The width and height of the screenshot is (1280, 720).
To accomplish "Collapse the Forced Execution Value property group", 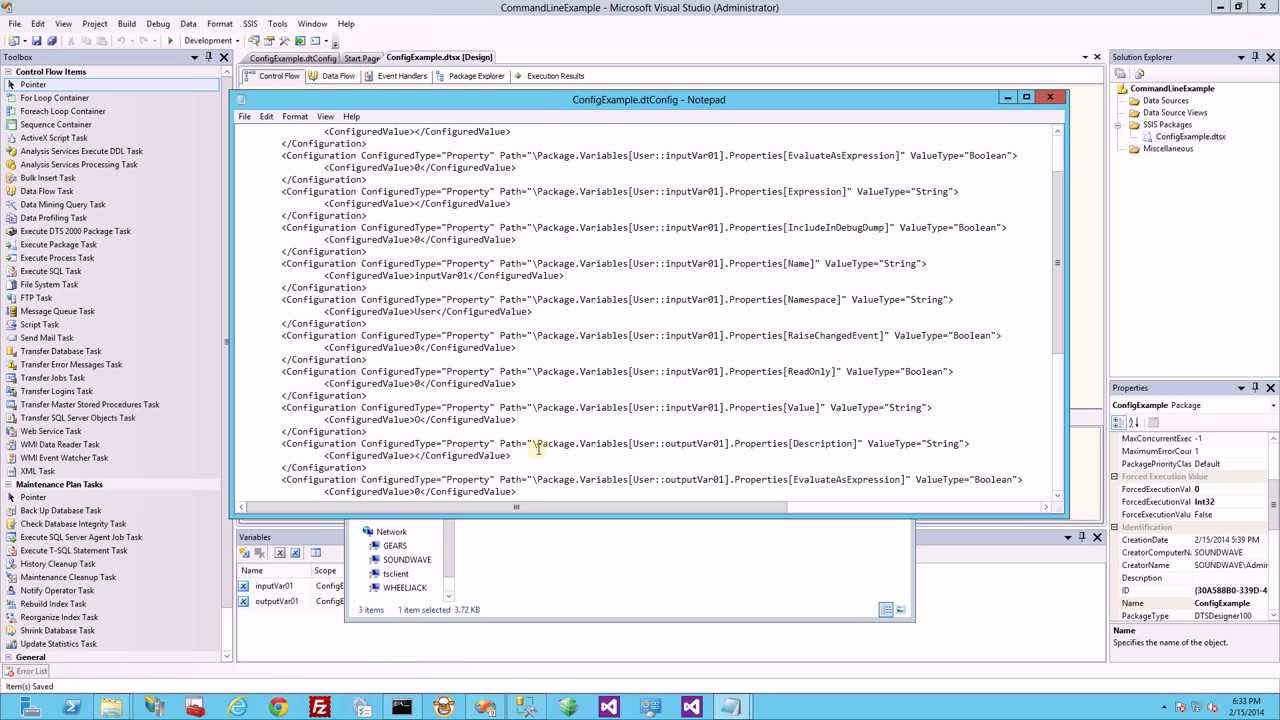I will click(x=1115, y=477).
